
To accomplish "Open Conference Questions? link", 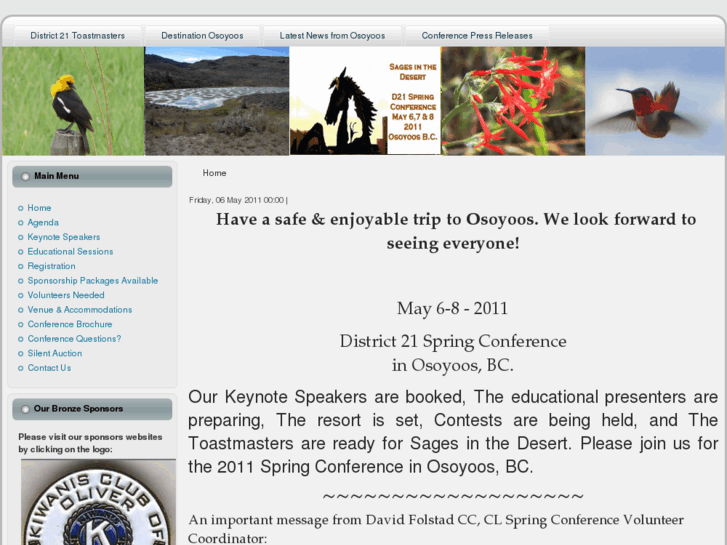I will tap(74, 339).
